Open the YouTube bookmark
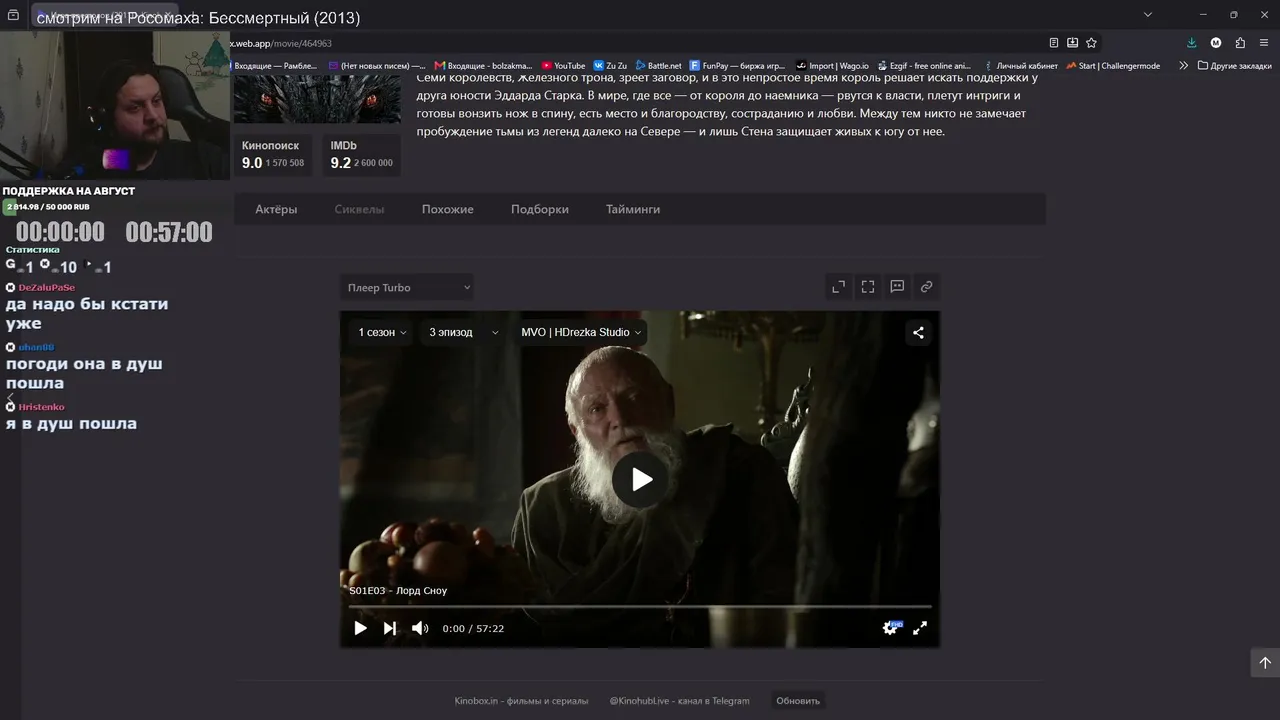1280x720 pixels. (563, 66)
